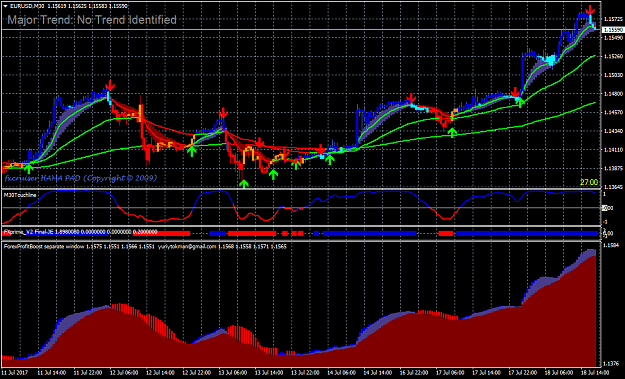Click the 12 Jul 22:00 time label
The height and width of the screenshot is (379, 625).
(x=197, y=373)
